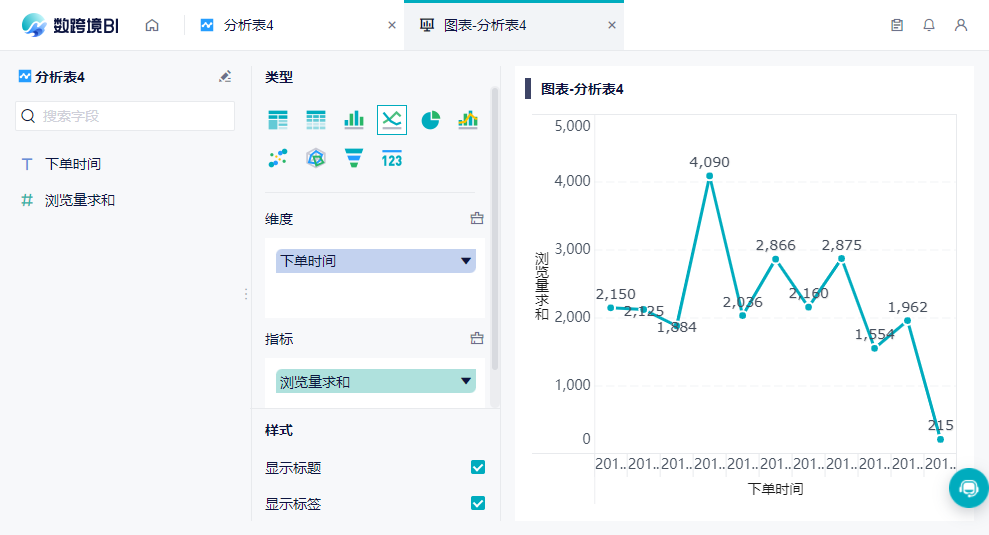Switch to the 分析表4 tab
The width and height of the screenshot is (989, 535).
coord(249,25)
